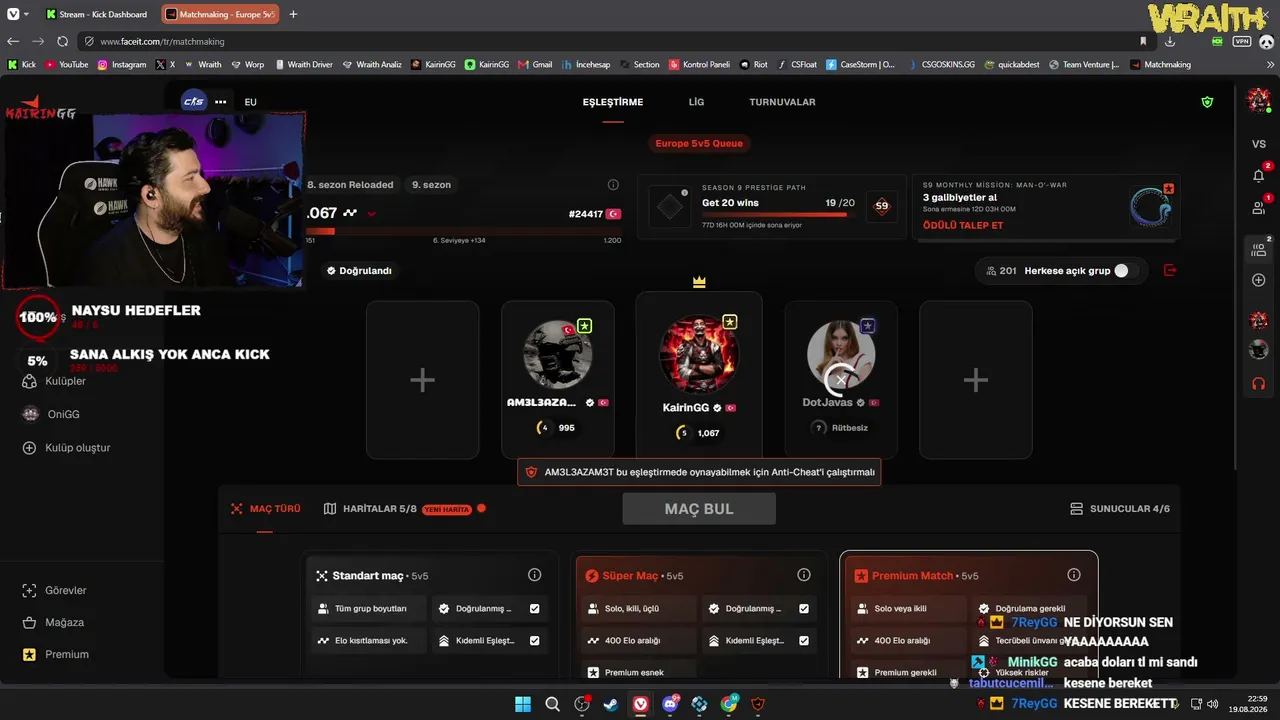1280x720 pixels.
Task: Click the Mağaza shop bag icon
Action: pos(29,622)
